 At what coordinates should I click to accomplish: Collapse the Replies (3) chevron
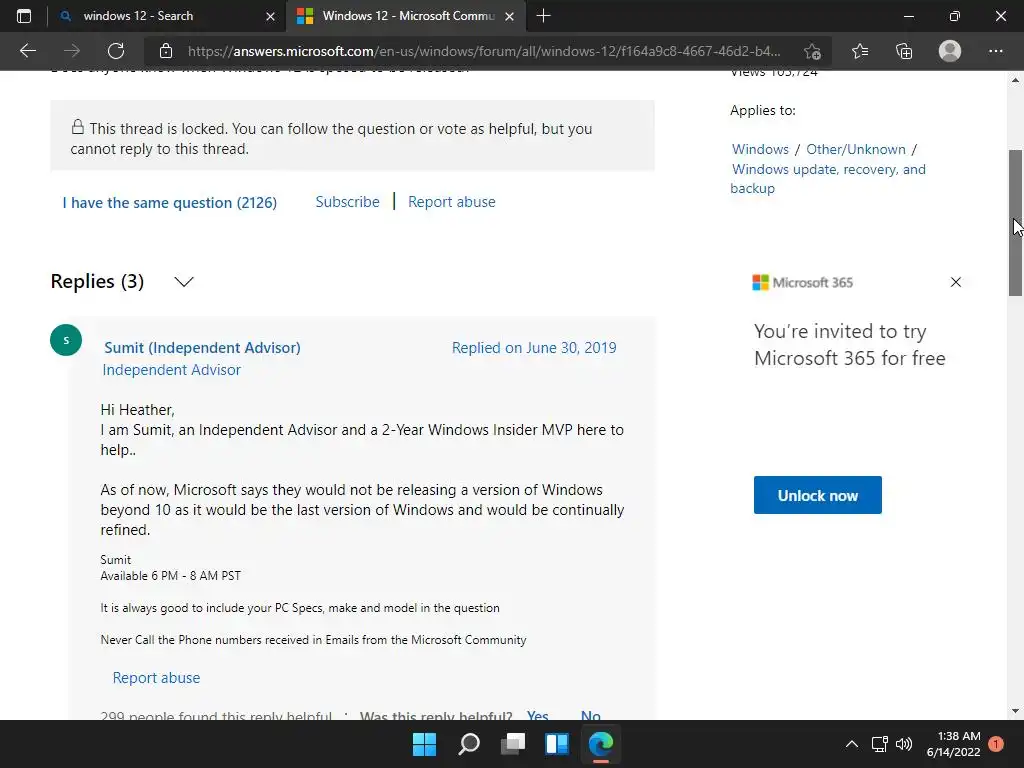[x=184, y=281]
